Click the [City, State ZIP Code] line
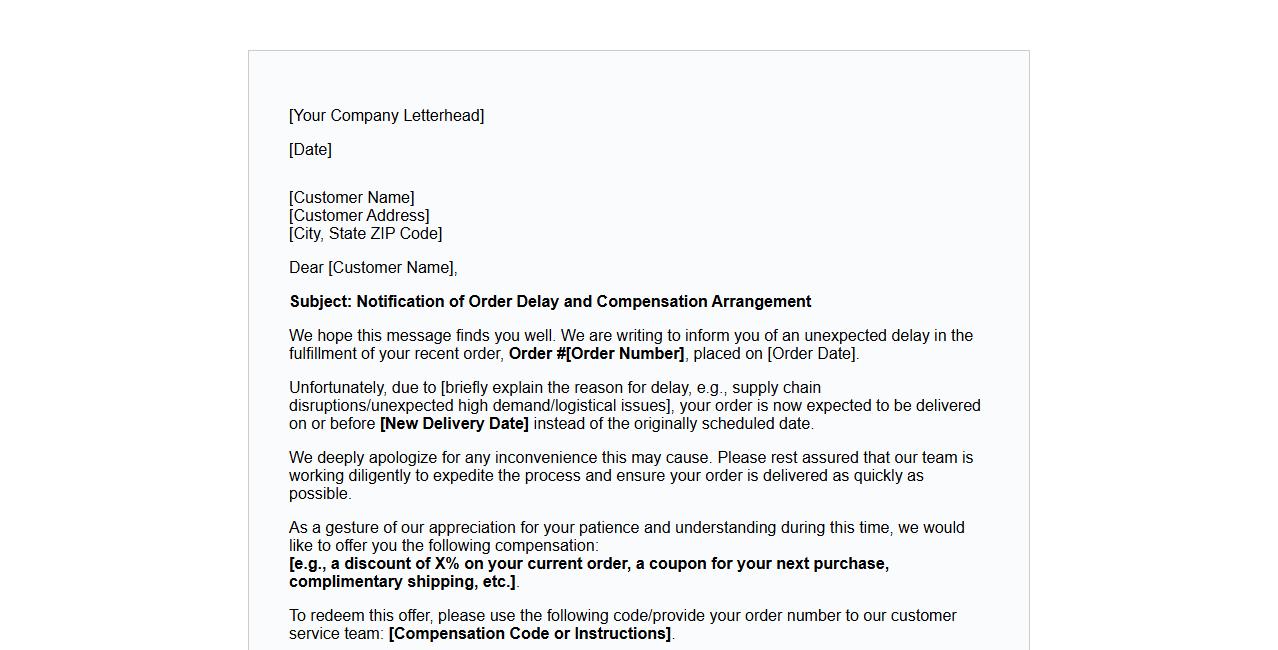1278x650 pixels. point(365,234)
